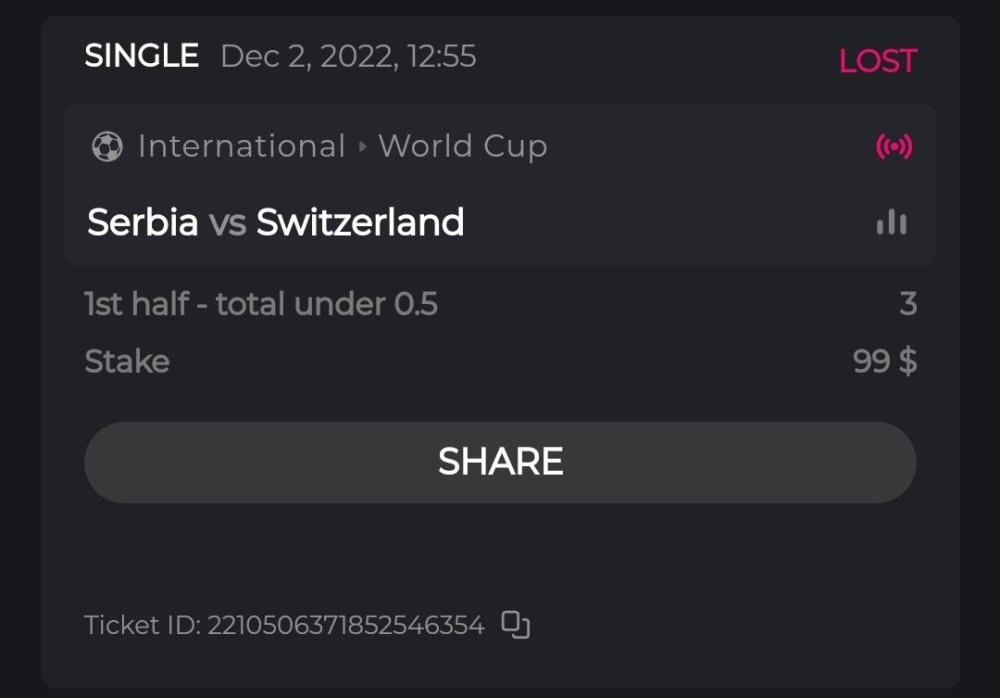This screenshot has height=698, width=1000.
Task: Open the World Cup tournament link
Action: point(463,147)
